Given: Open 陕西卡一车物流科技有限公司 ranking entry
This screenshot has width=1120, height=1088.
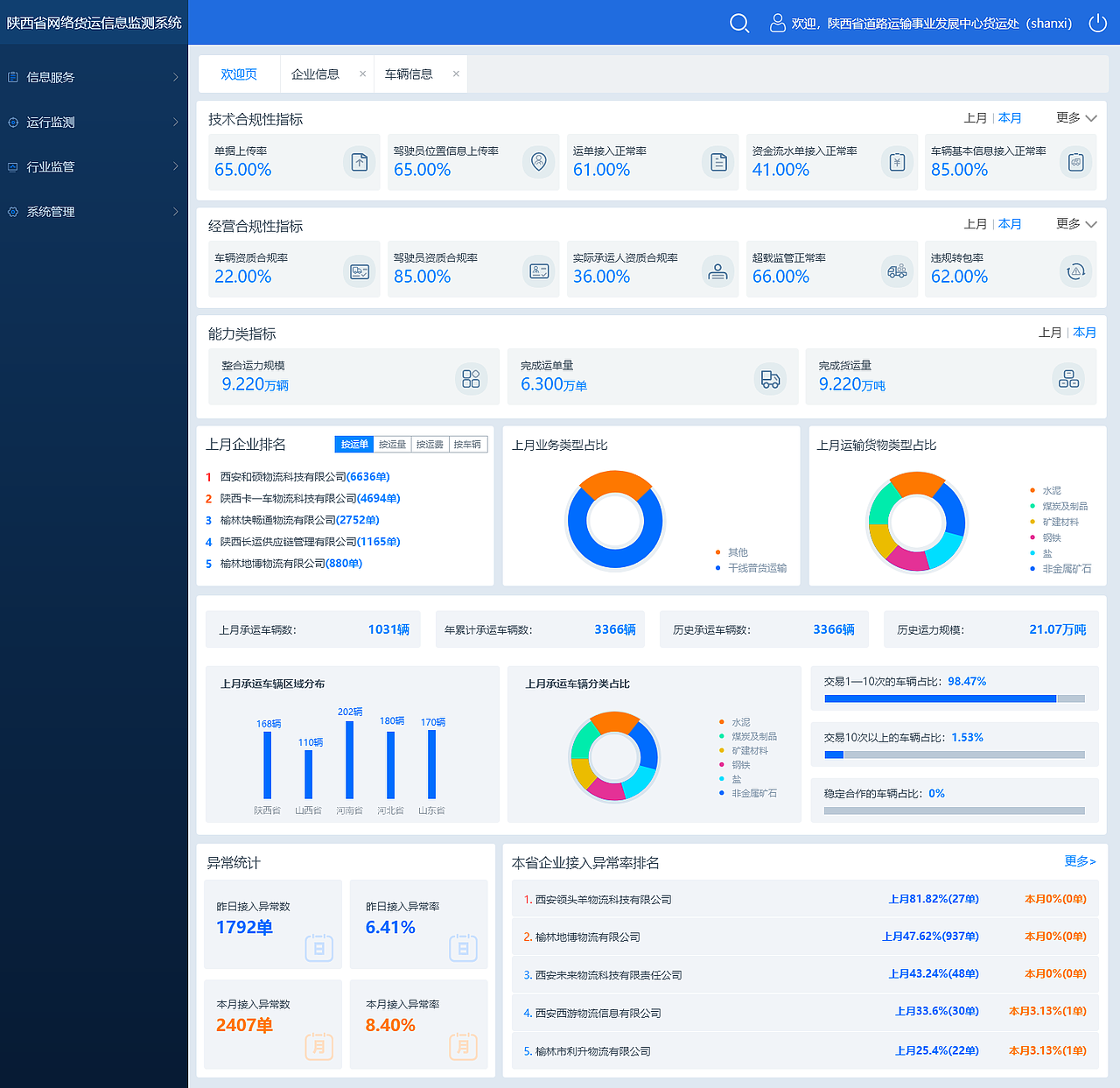Looking at the screenshot, I should point(303,499).
